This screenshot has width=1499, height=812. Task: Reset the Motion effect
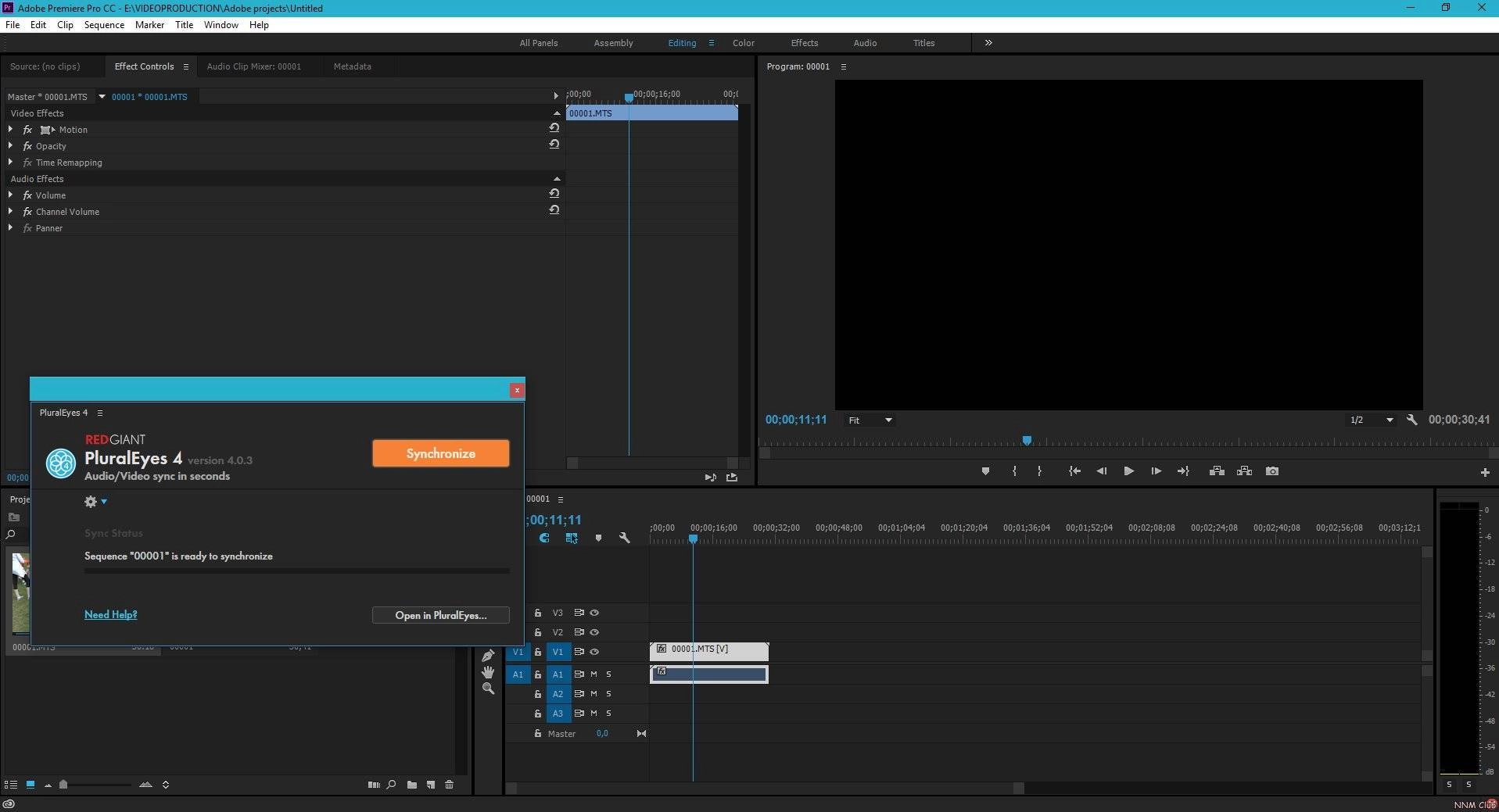pos(554,127)
